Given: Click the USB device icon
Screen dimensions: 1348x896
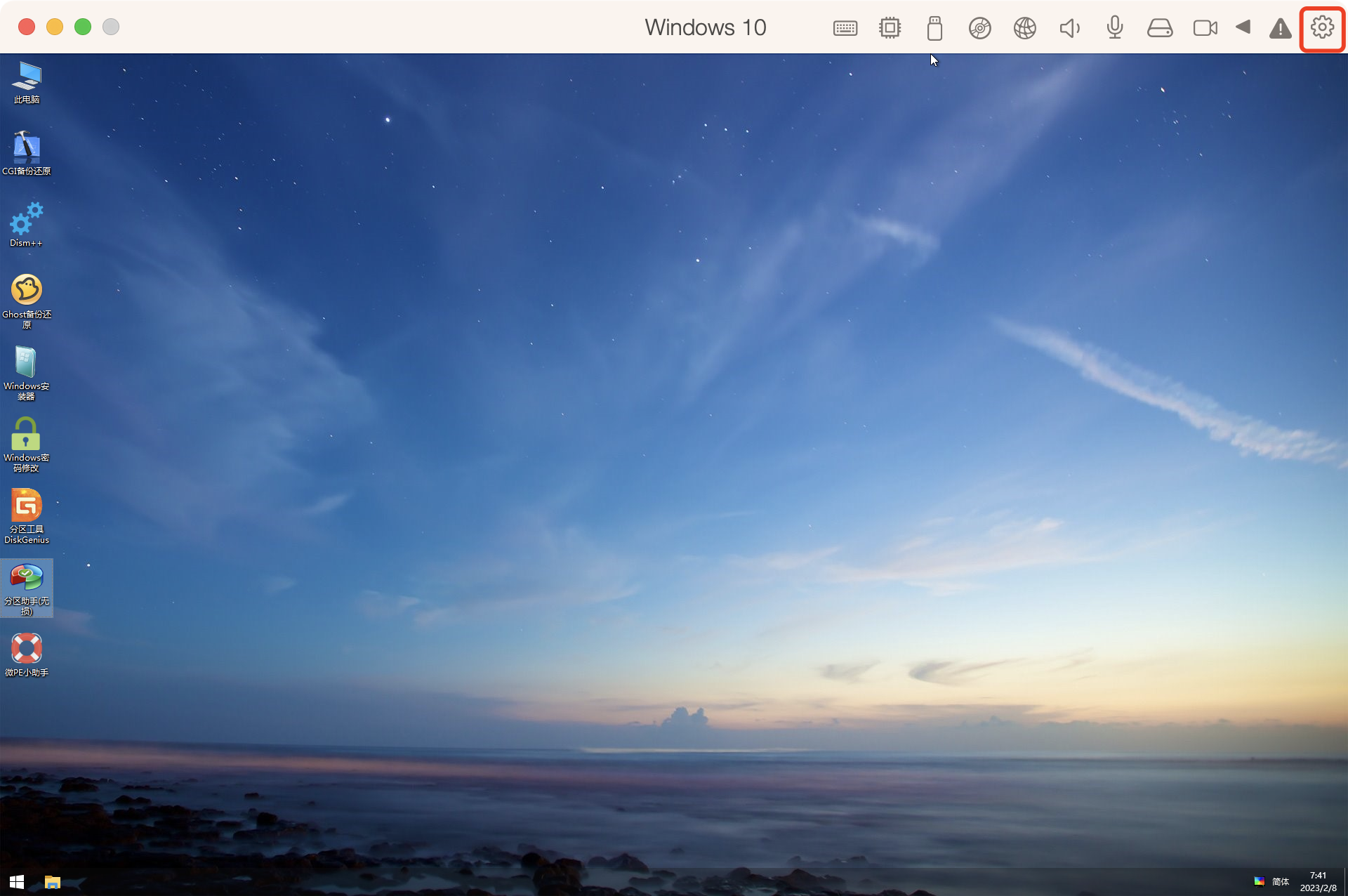Looking at the screenshot, I should click(x=934, y=28).
